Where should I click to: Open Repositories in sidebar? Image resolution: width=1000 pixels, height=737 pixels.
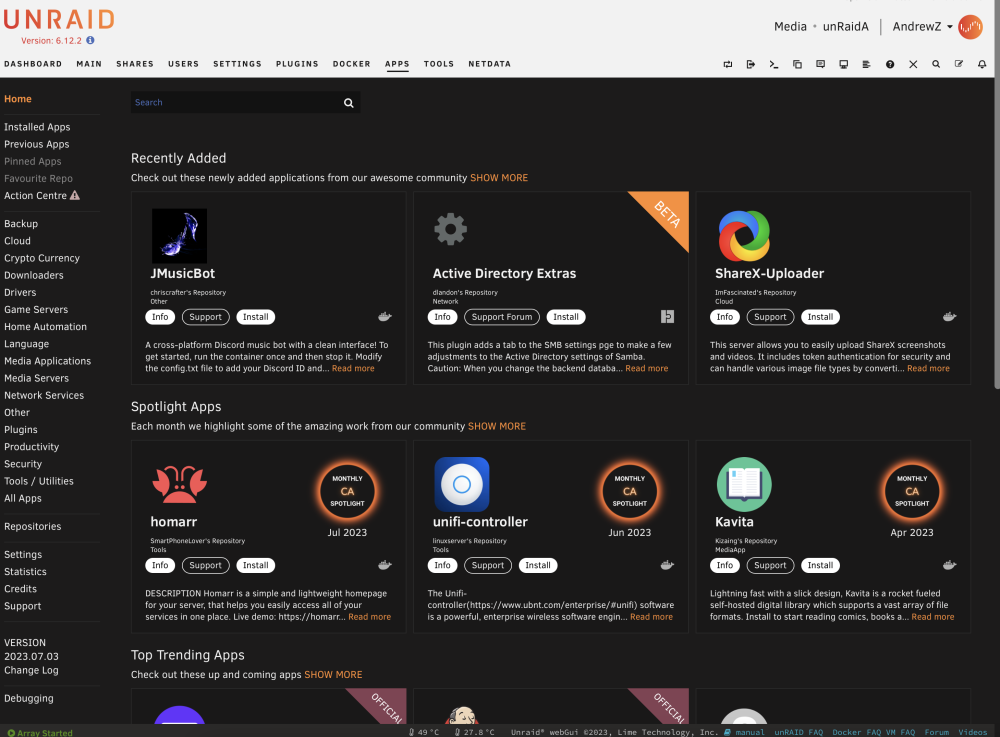33,527
